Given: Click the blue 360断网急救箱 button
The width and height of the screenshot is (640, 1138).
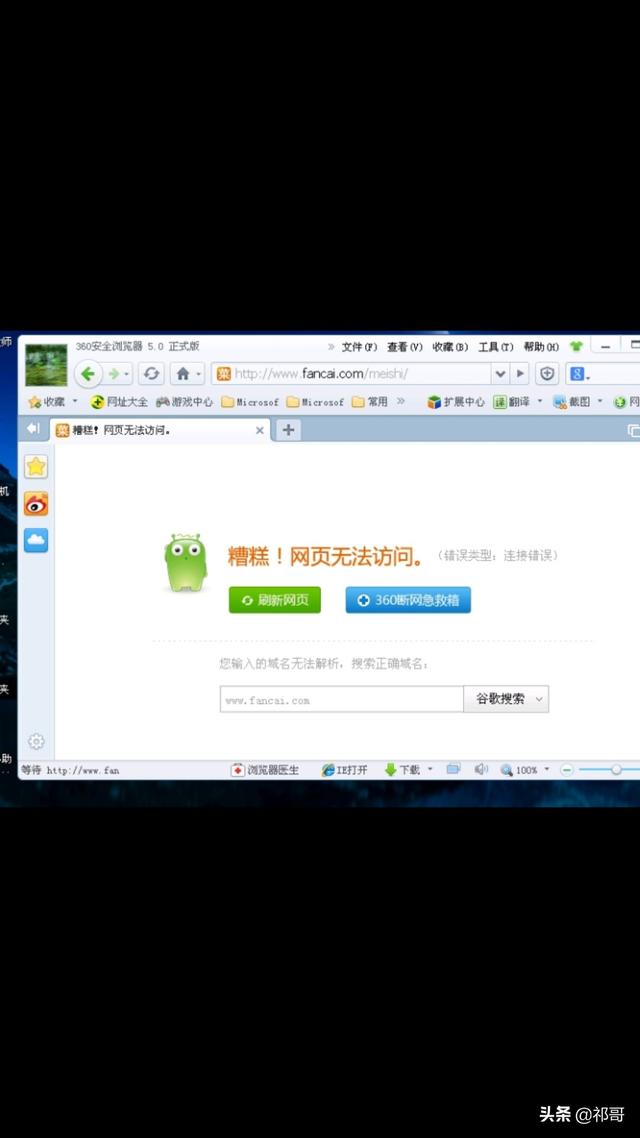Looking at the screenshot, I should tap(408, 600).
